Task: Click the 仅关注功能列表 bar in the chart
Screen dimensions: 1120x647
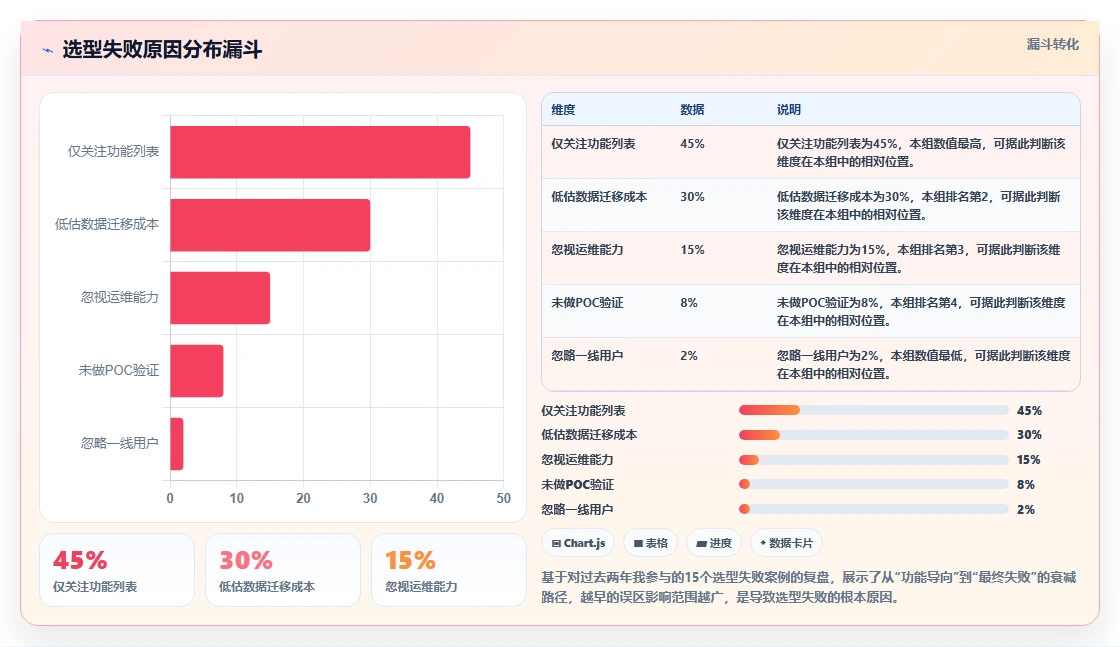Action: click(320, 152)
